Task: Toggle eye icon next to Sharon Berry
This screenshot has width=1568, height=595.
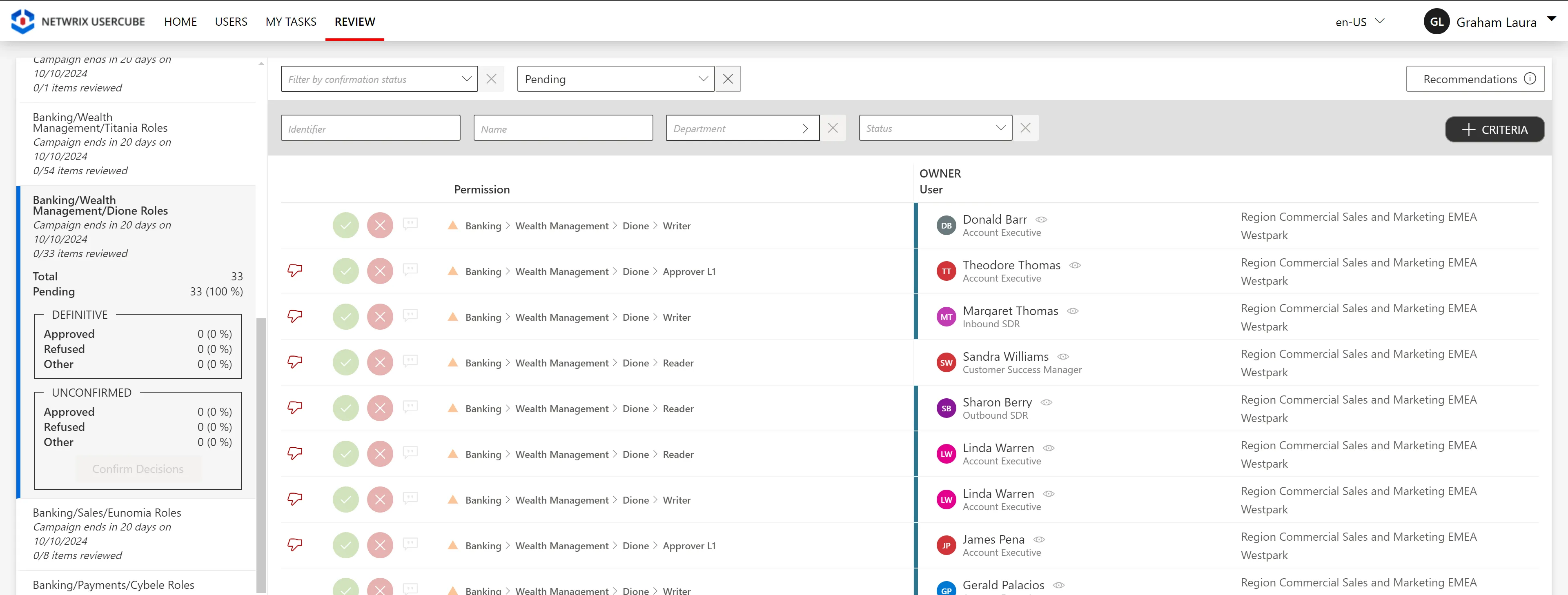Action: pos(1046,403)
